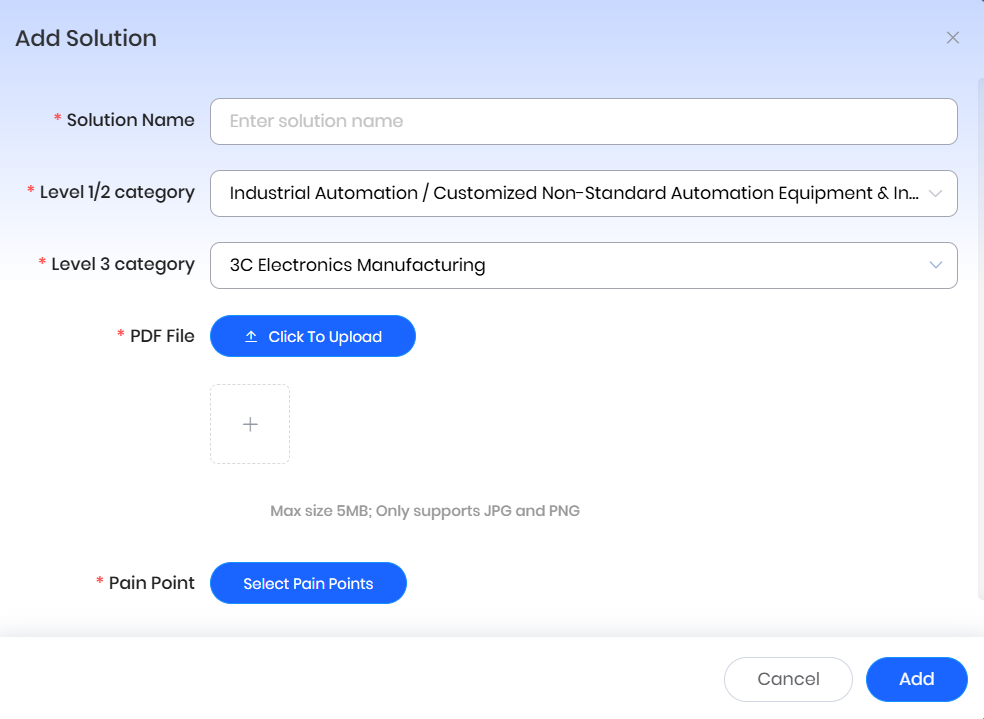Expand the Level 3 category chevron arrow
Viewport: 984px width, 719px height.
[935, 265]
